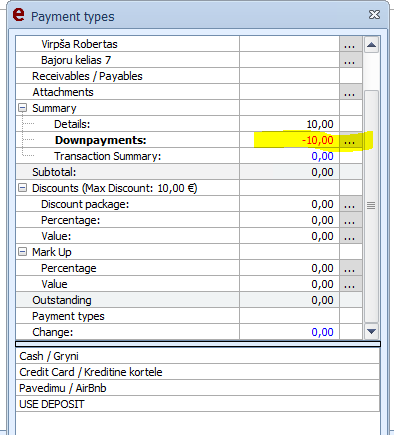The height and width of the screenshot is (435, 394).
Task: Open Discounts Percentage ellipsis button
Action: coord(351,220)
